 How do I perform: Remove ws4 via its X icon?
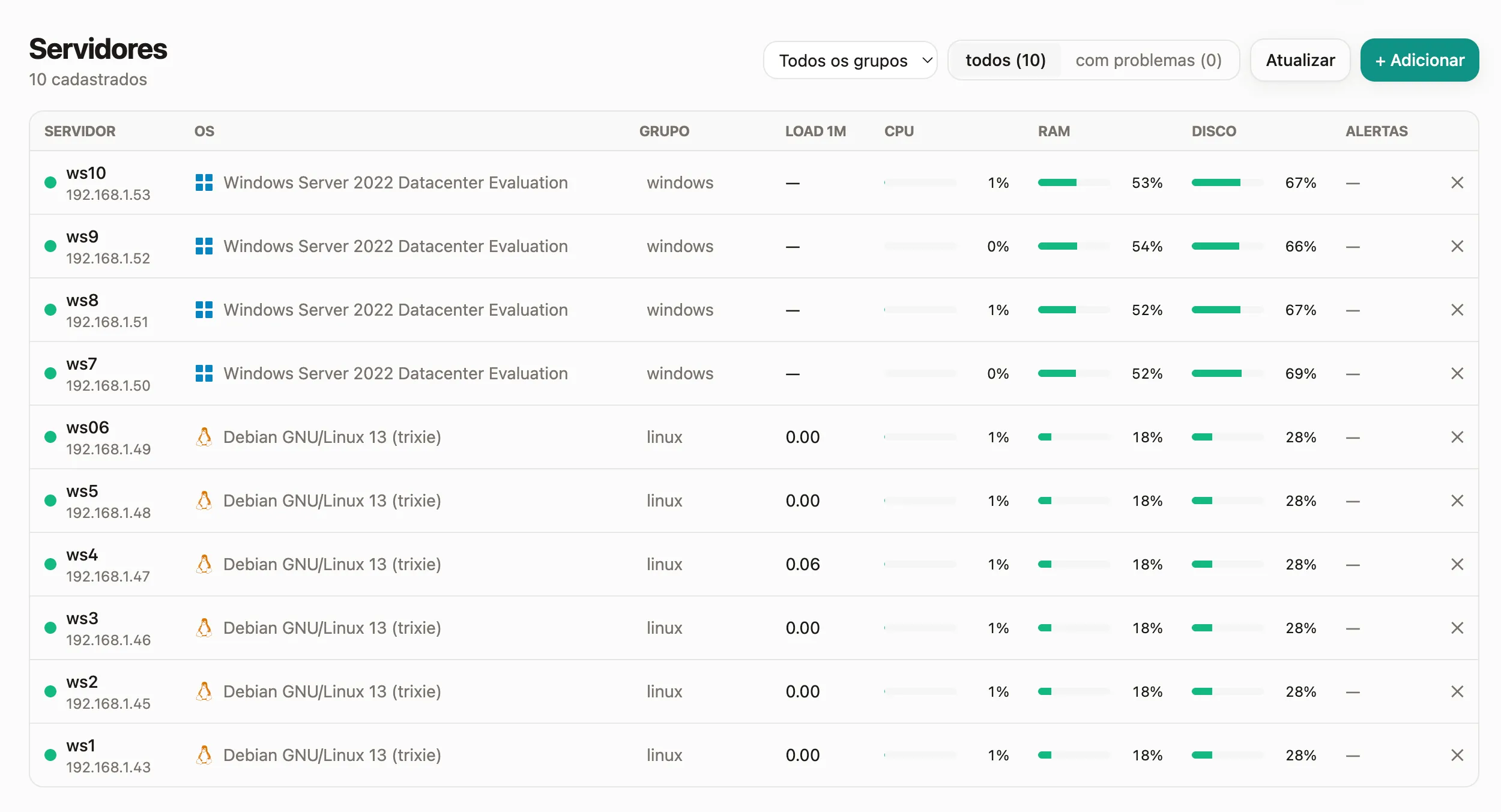[x=1457, y=564]
